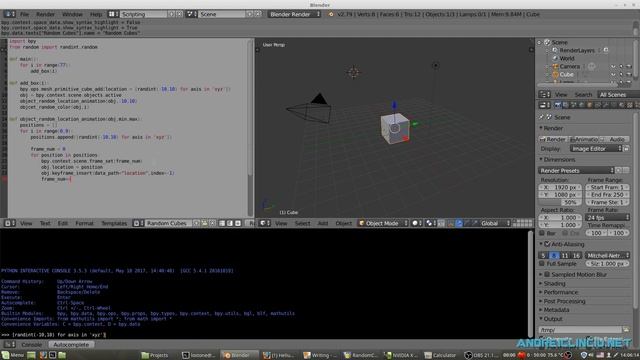Image resolution: width=640 pixels, height=360 pixels.
Task: Toggle visibility eye for Camera in outliner
Action: [x=613, y=67]
